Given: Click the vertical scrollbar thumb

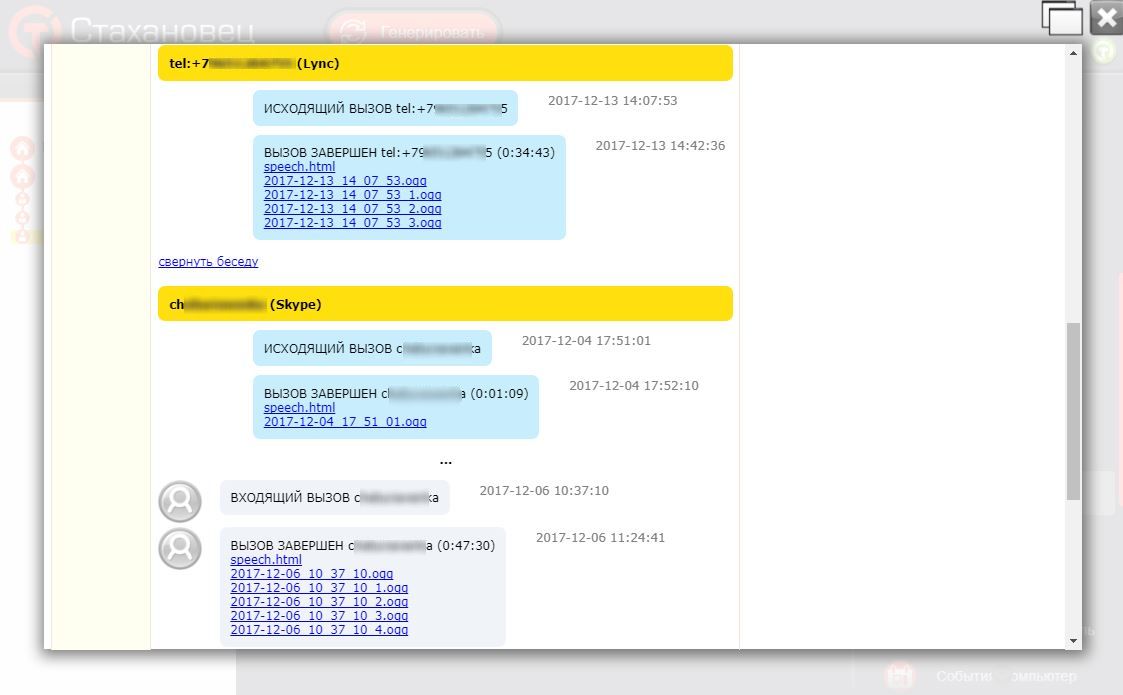Looking at the screenshot, I should coord(1073,411).
